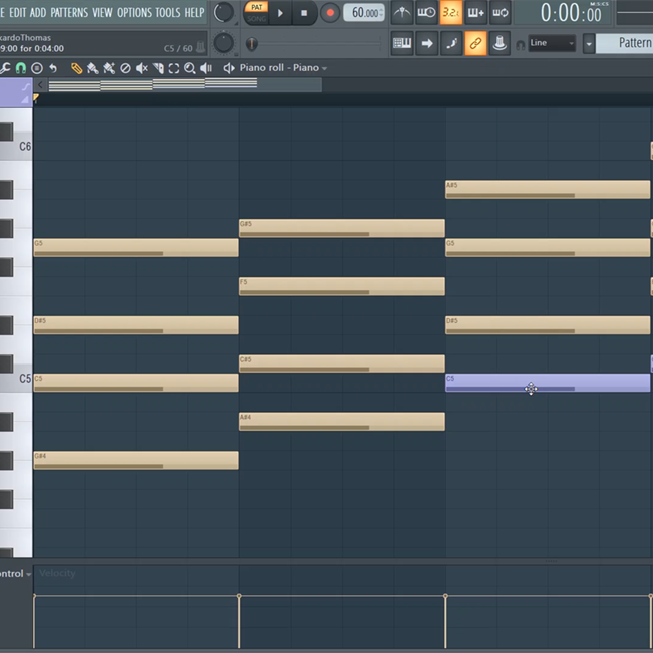This screenshot has height=653, width=653.
Task: Toggle the metronome
Action: (x=402, y=12)
